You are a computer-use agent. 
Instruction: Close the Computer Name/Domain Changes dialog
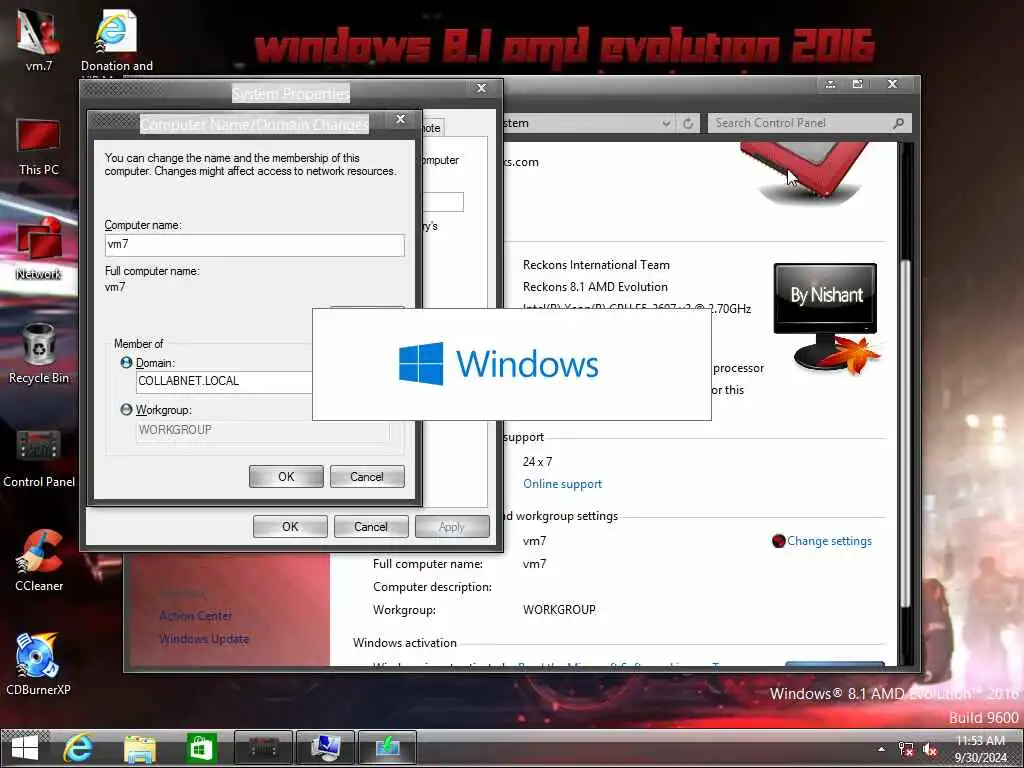coord(400,119)
